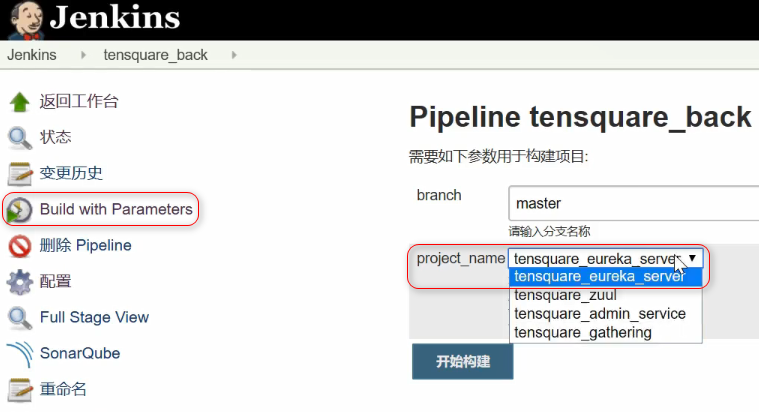
Task: Choose tensquare_zuul from the list
Action: click(x=606, y=295)
